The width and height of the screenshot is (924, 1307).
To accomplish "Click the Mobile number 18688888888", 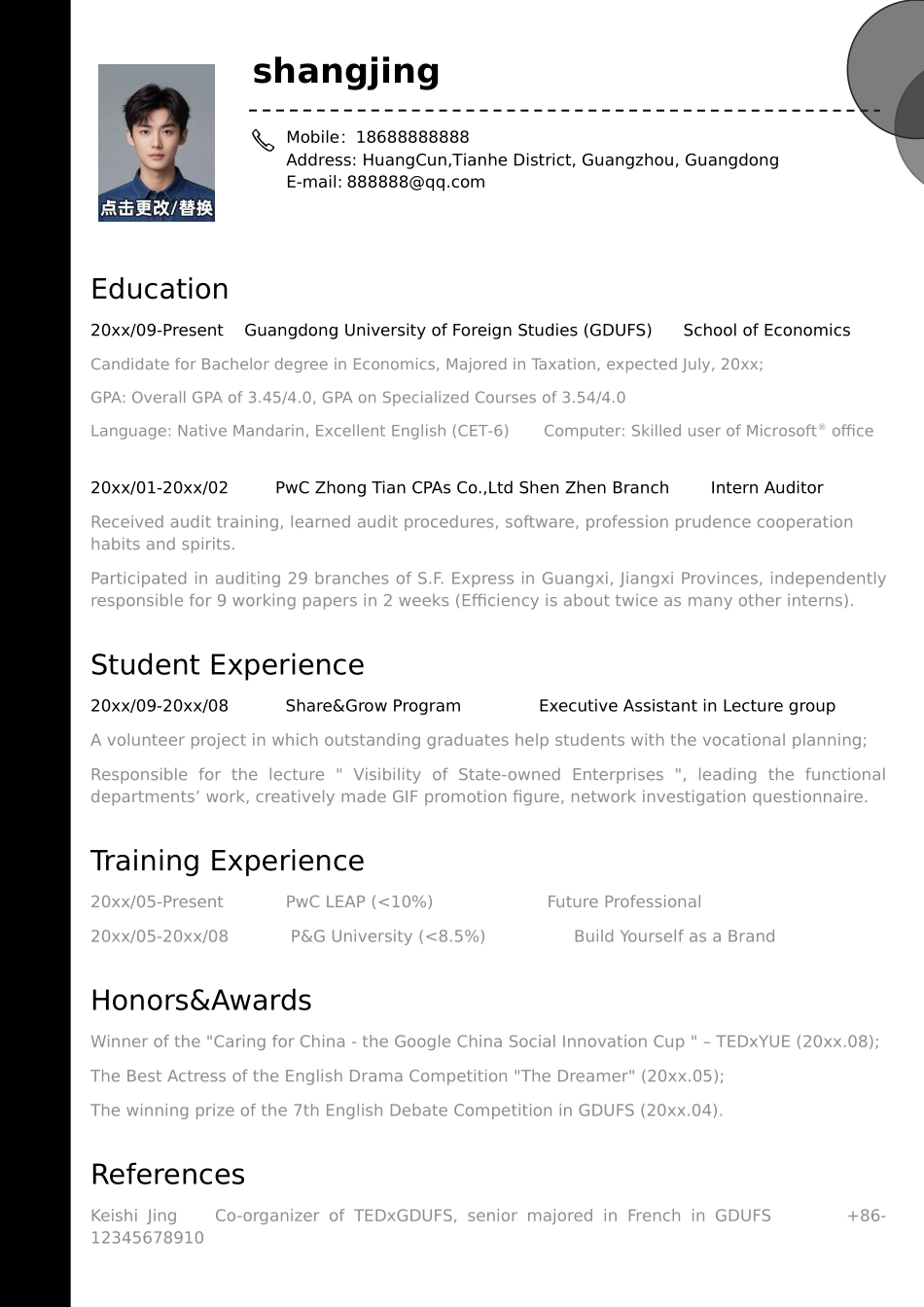I will [412, 137].
